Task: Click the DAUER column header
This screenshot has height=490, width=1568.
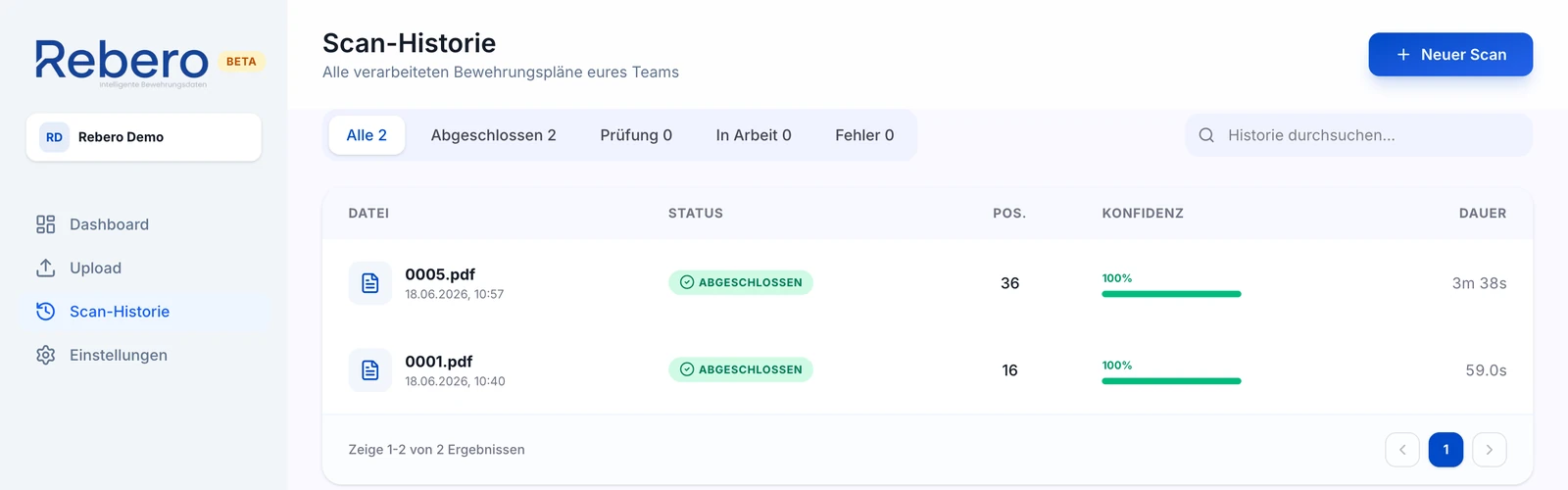Action: coord(1483,213)
